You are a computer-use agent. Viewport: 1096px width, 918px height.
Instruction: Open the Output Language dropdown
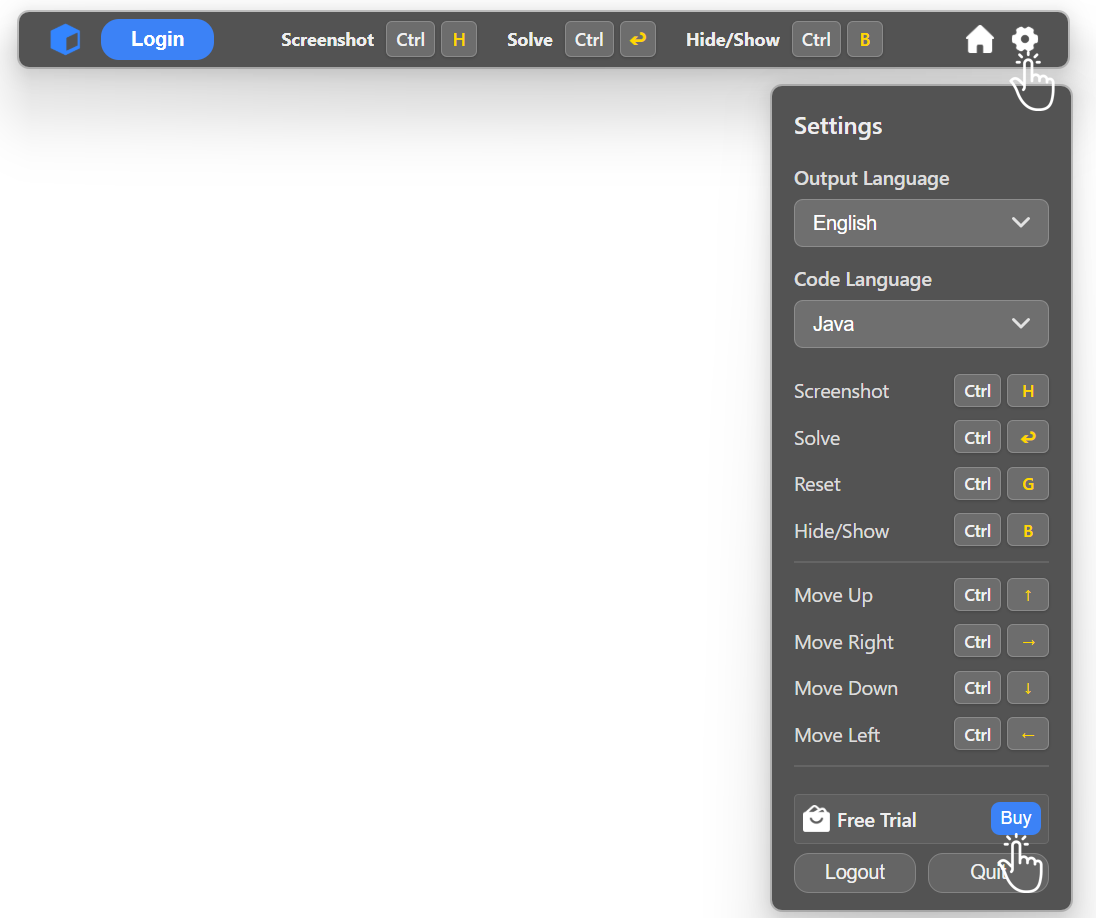click(920, 223)
